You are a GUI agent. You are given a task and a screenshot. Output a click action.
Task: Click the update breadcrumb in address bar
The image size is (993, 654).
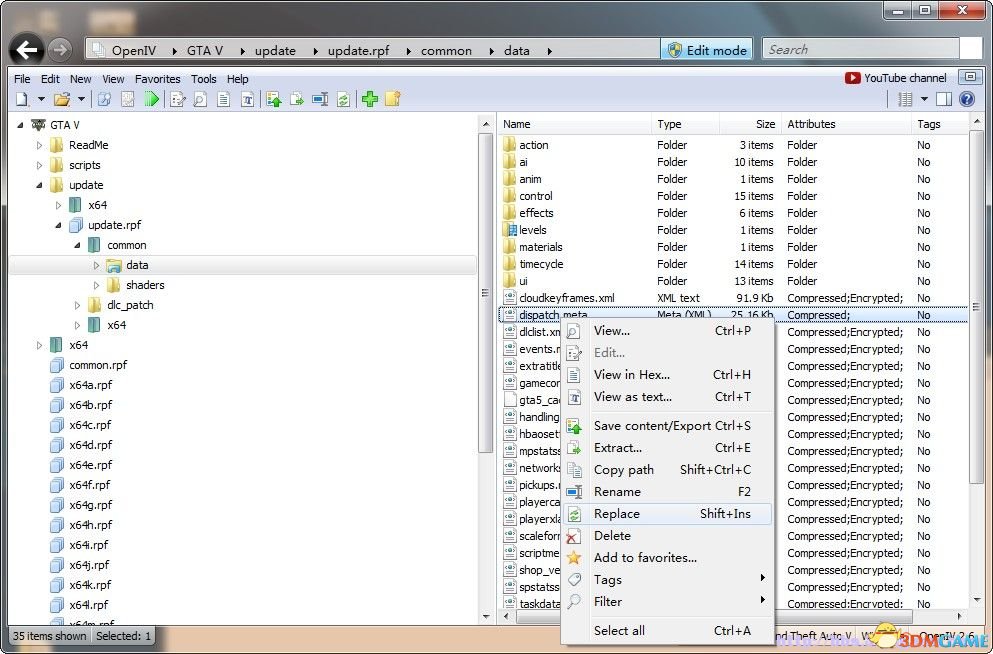[275, 51]
